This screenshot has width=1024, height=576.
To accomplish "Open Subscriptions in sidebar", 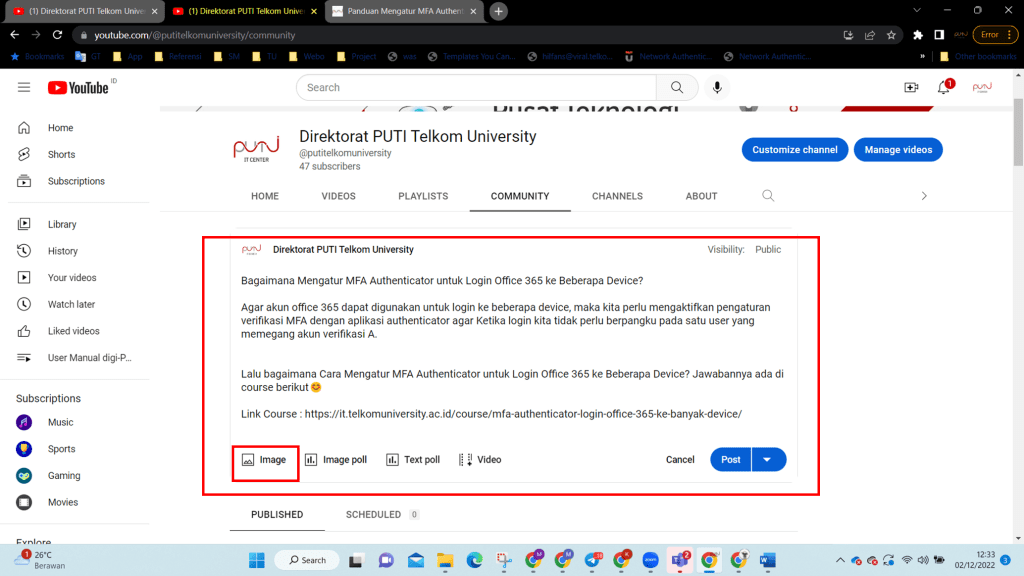I will coord(74,181).
